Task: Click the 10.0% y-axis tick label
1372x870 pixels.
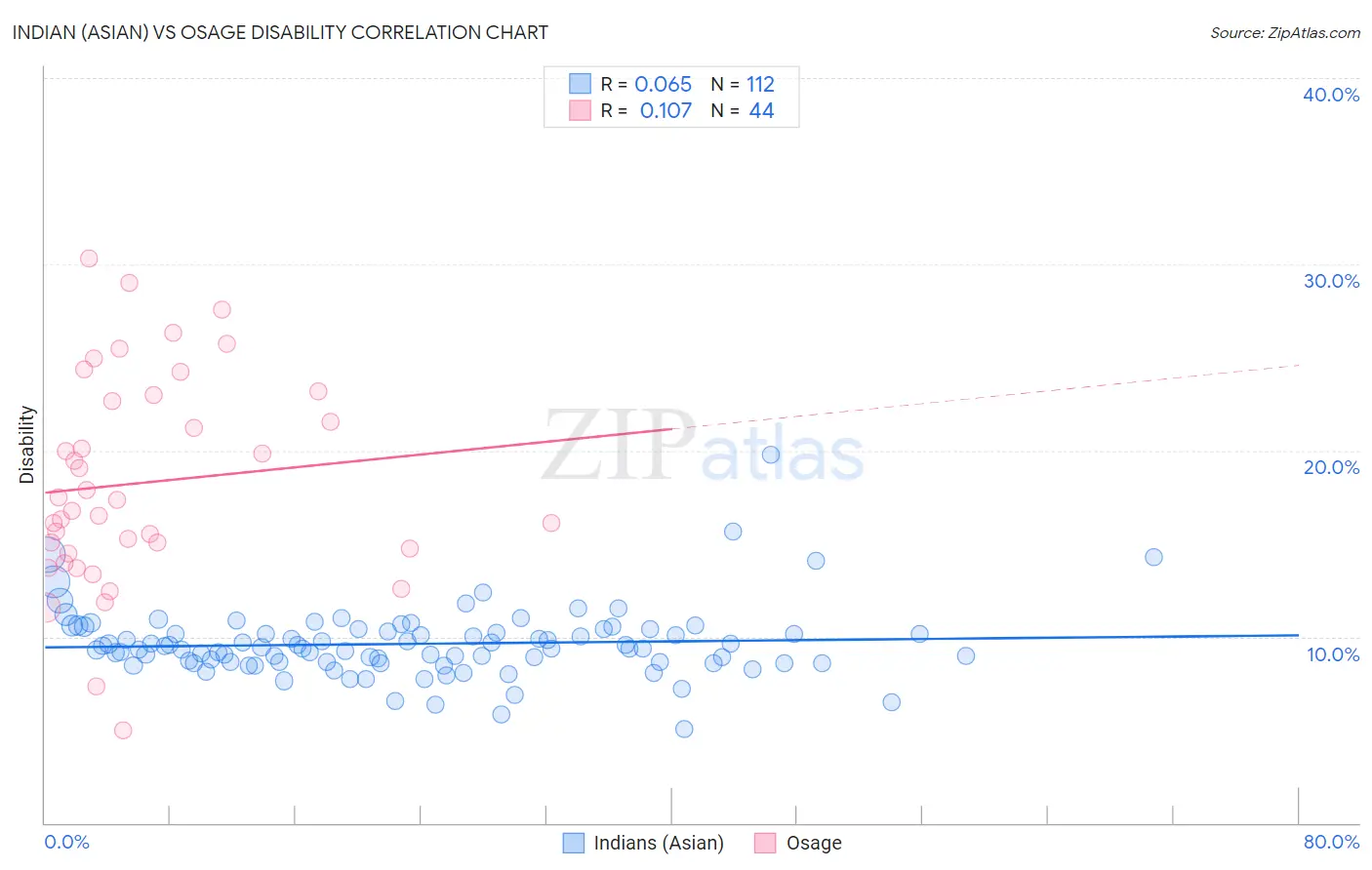Action: coord(1333,654)
